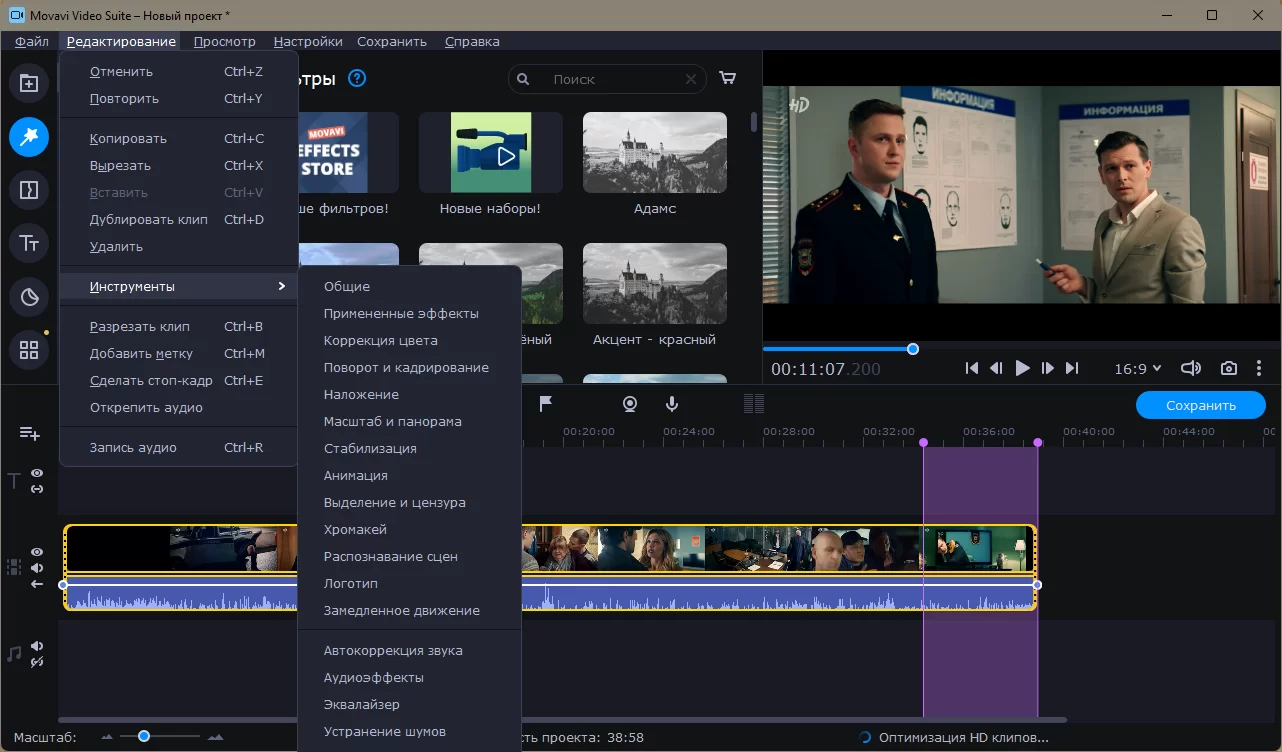Screen dimensions: 1282x752
Task: Open the Справка menu
Action: pyautogui.click(x=472, y=41)
